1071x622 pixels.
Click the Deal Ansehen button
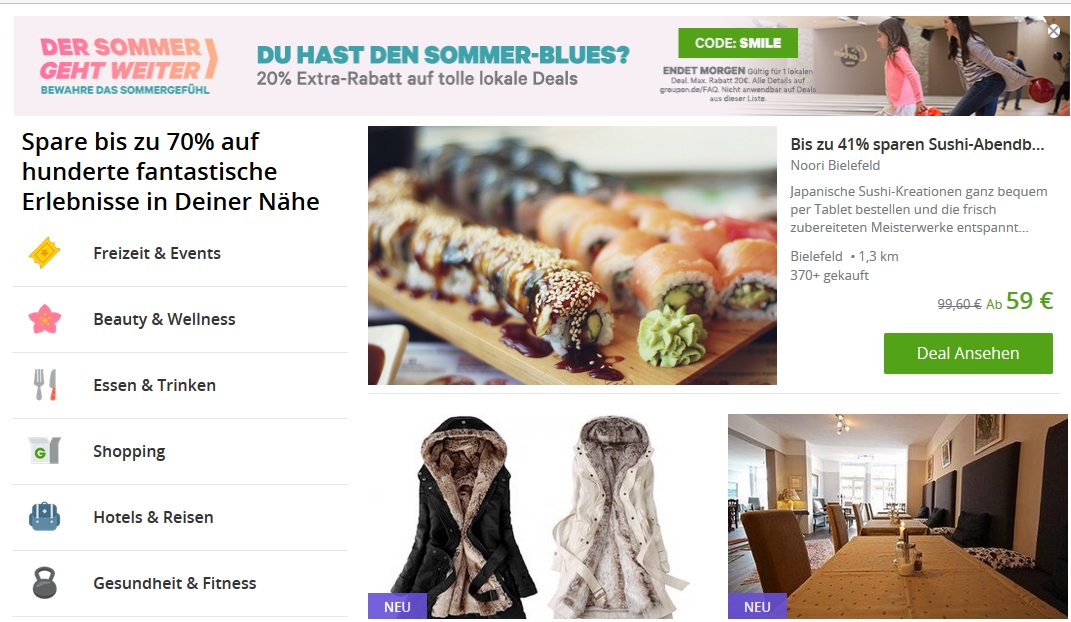(x=968, y=353)
